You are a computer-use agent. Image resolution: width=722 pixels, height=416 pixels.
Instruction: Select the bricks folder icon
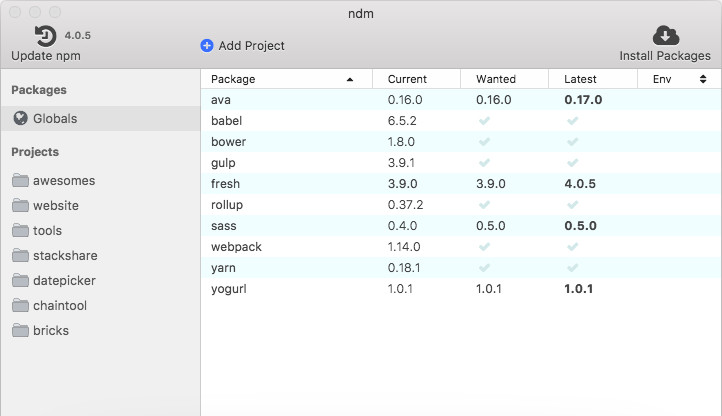(21, 331)
